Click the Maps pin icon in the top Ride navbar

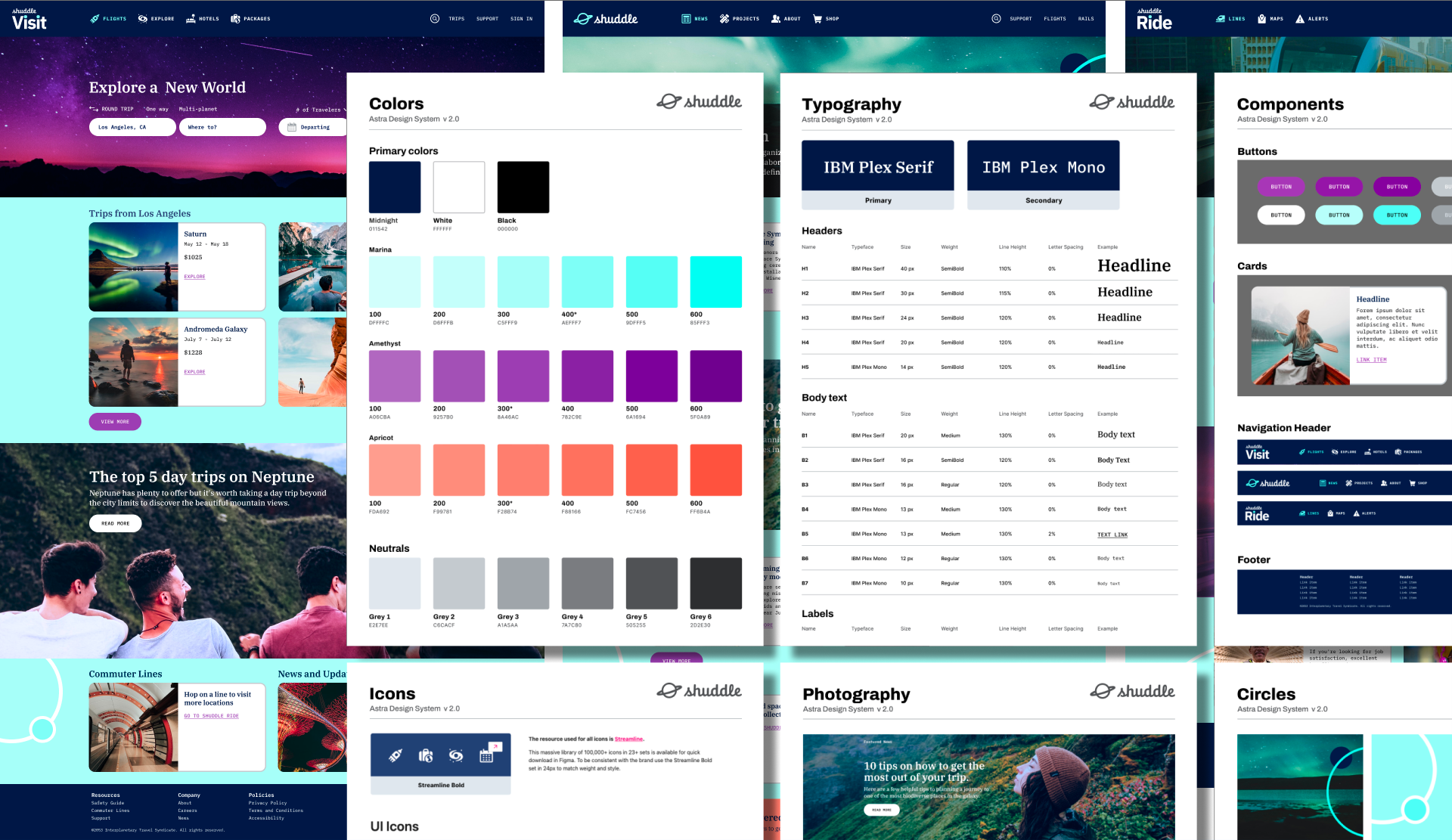click(x=1261, y=19)
